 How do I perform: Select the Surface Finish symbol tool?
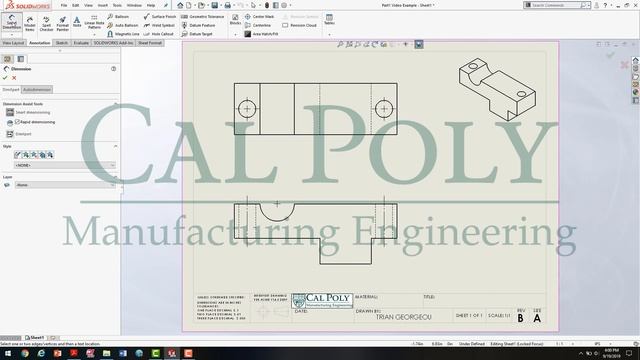(160, 17)
